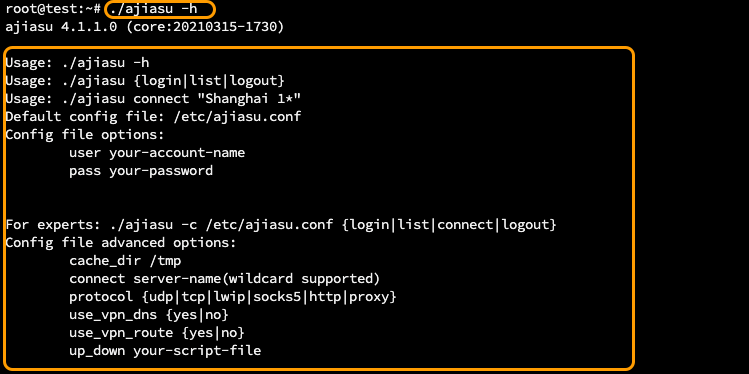The image size is (749, 374).
Task: Click the {login|list|logout} usage text
Action: coord(209,81)
